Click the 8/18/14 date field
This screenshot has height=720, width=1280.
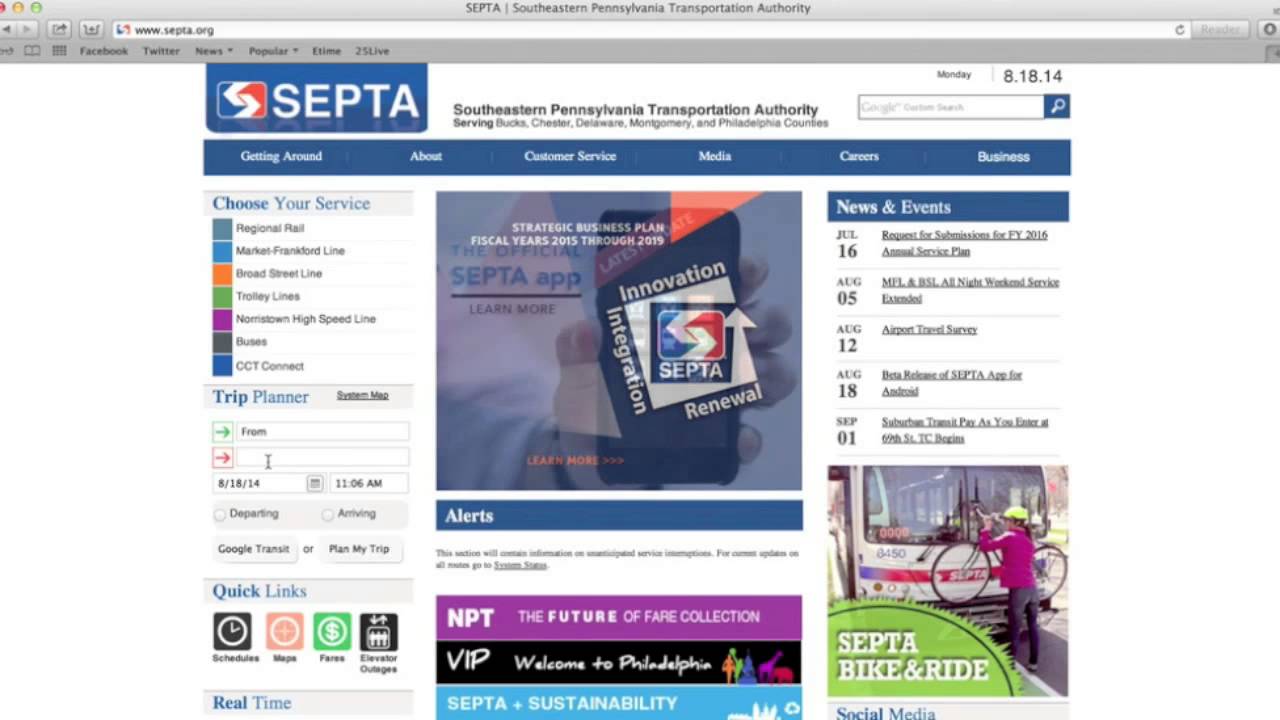(x=260, y=483)
